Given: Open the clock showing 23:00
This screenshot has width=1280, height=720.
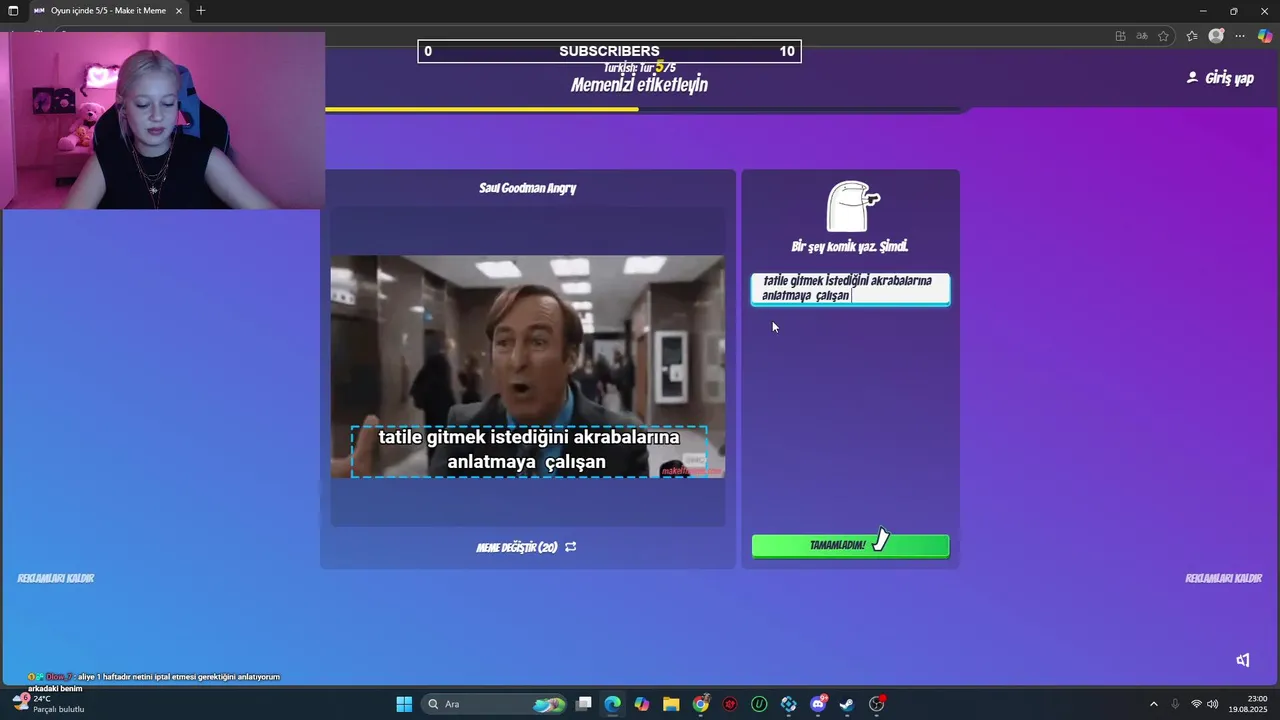Looking at the screenshot, I should pos(1248,704).
